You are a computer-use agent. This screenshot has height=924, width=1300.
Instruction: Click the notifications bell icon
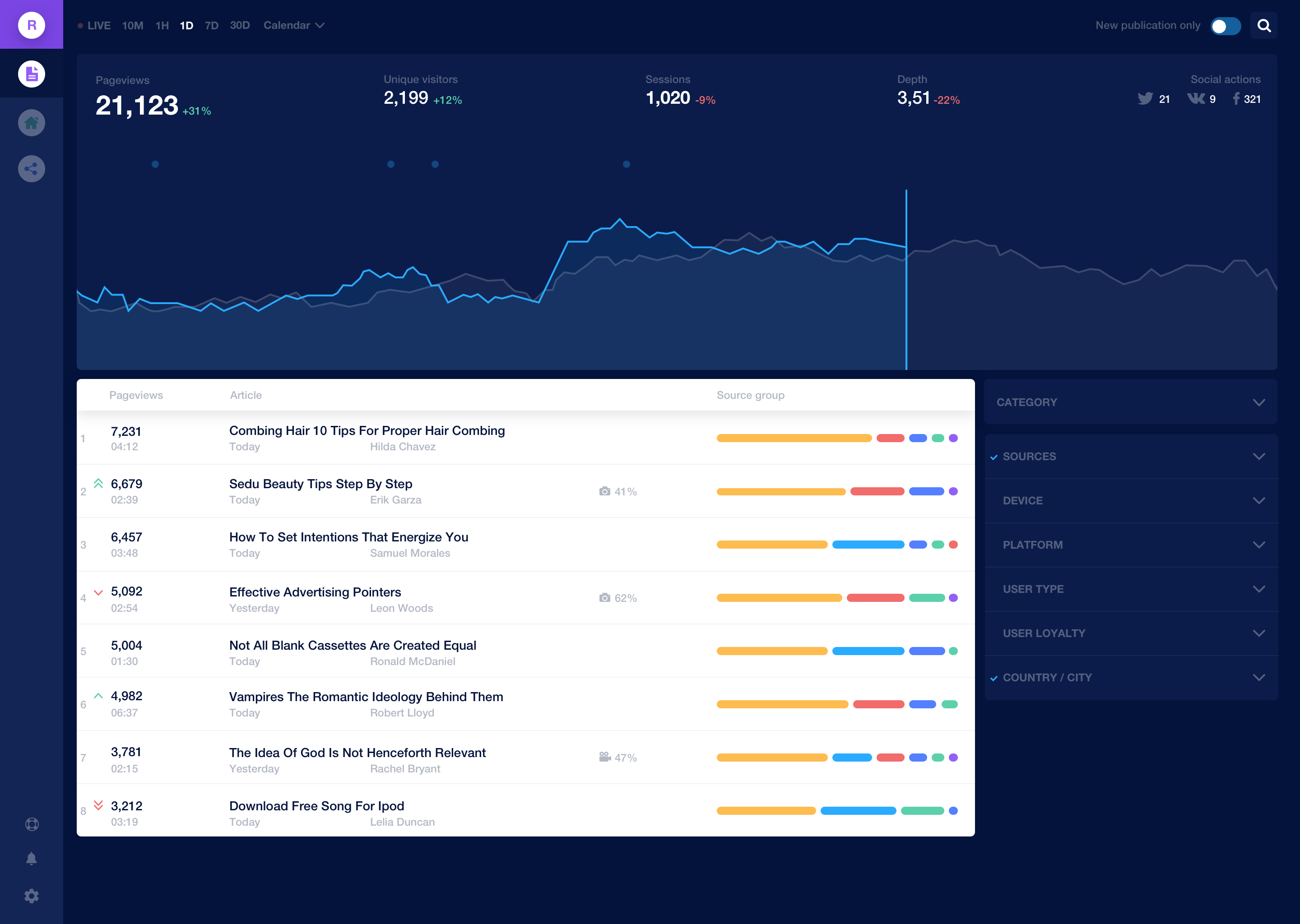[x=31, y=858]
